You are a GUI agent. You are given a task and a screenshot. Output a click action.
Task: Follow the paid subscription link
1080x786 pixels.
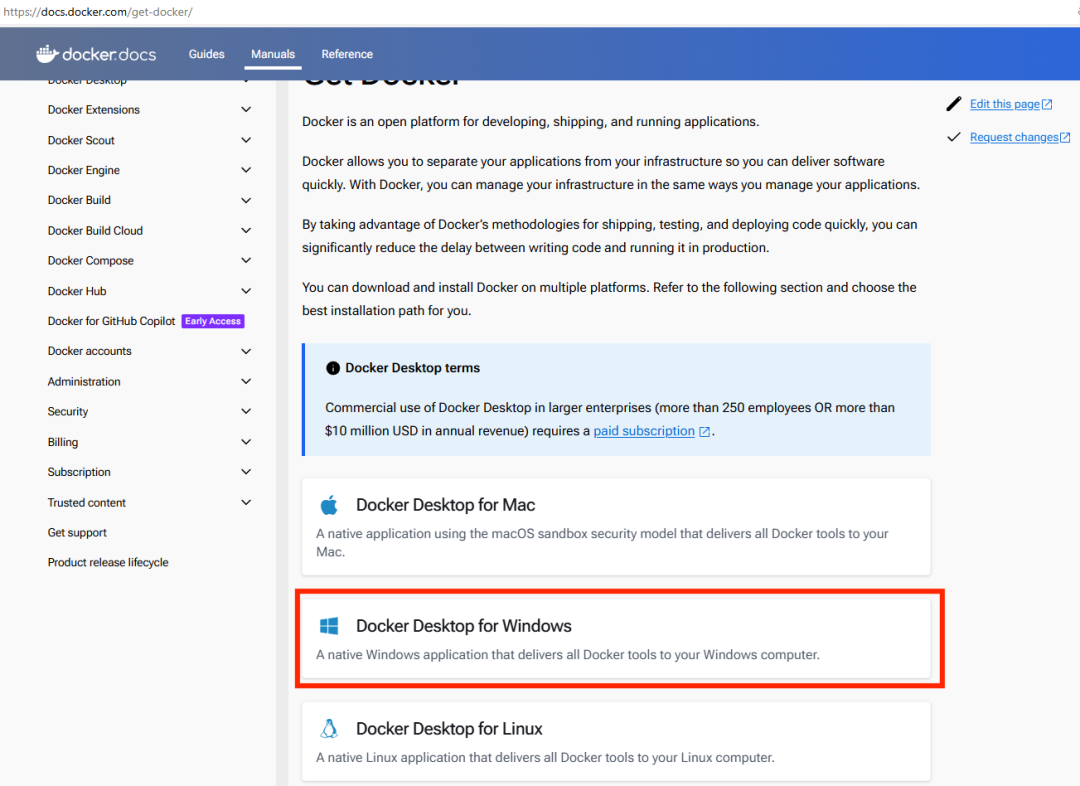644,431
